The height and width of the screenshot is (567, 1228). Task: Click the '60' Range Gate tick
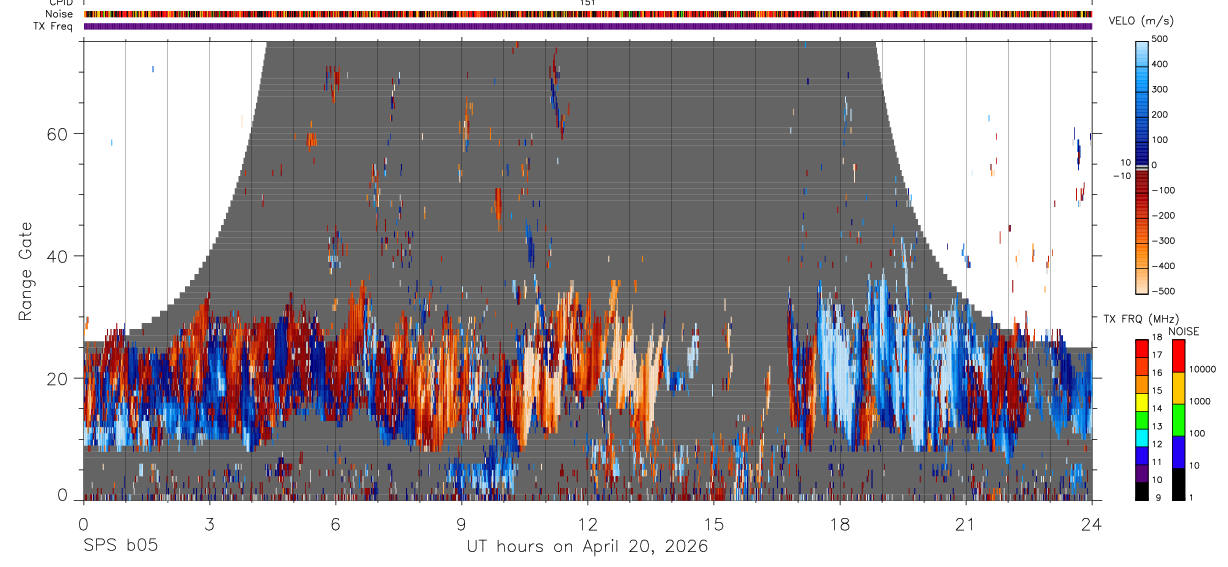pos(55,133)
